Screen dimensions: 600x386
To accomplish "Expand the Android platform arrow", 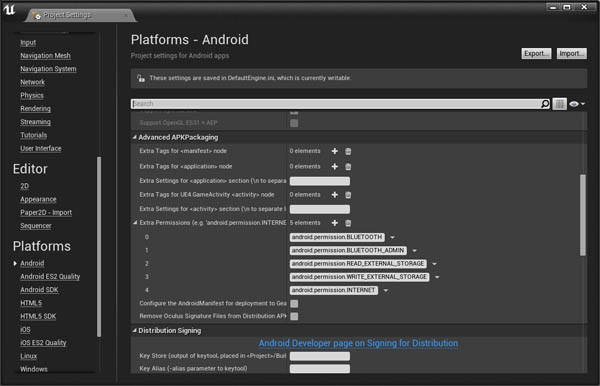I will (x=15, y=263).
